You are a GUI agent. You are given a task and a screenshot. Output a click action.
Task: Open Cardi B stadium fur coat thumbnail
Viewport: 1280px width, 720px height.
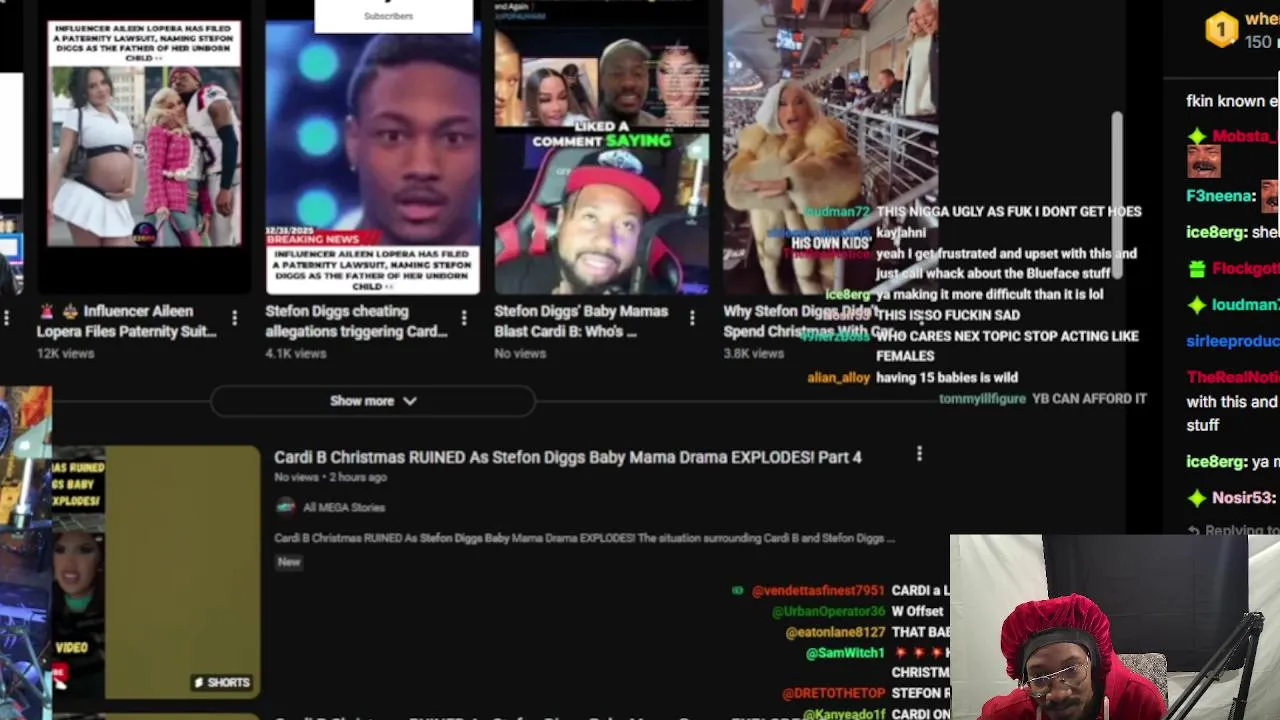click(829, 148)
